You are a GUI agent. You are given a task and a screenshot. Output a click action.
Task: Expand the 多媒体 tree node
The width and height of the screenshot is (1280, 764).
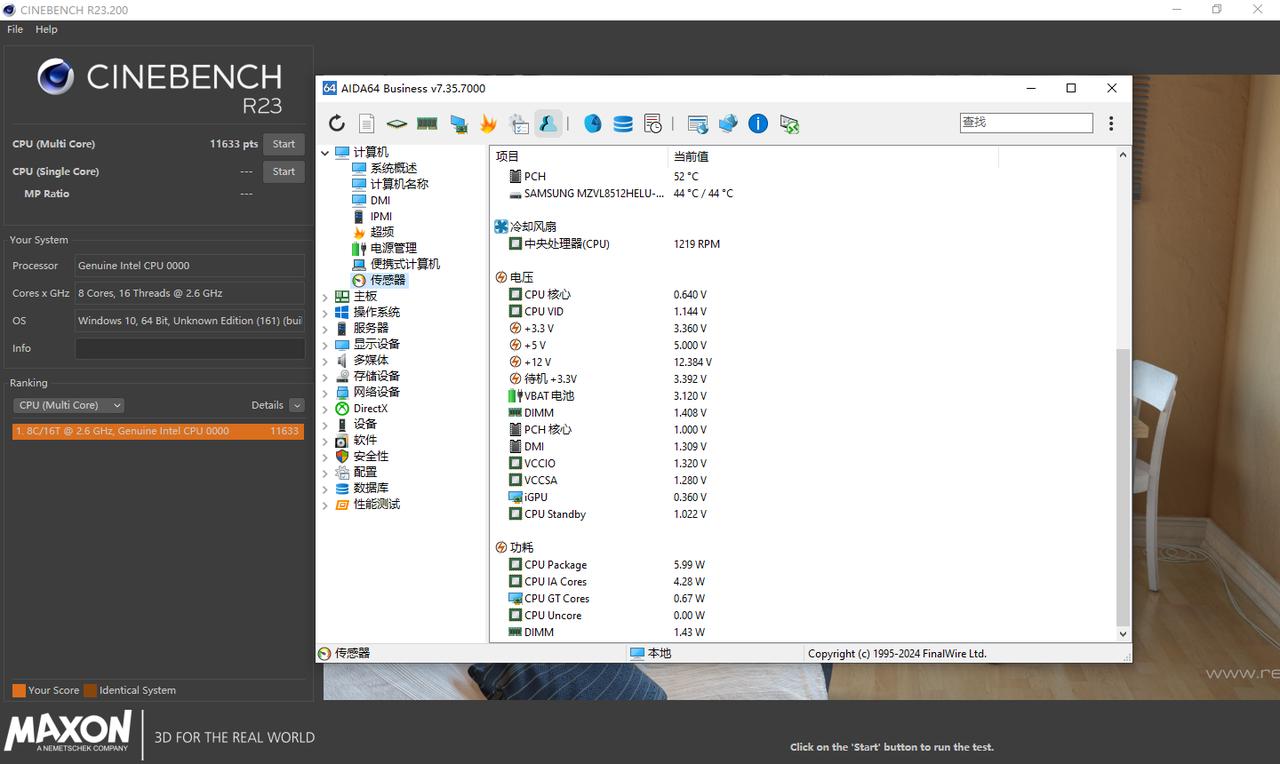coord(325,361)
